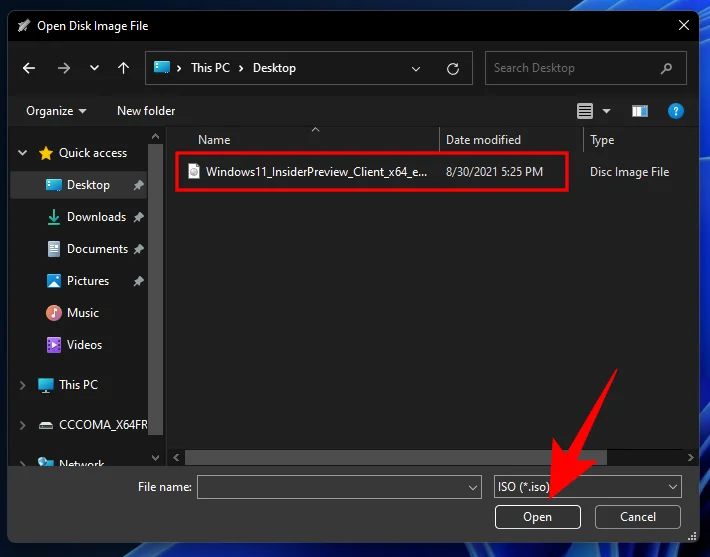Click the This PC breadcrumb

(211, 68)
